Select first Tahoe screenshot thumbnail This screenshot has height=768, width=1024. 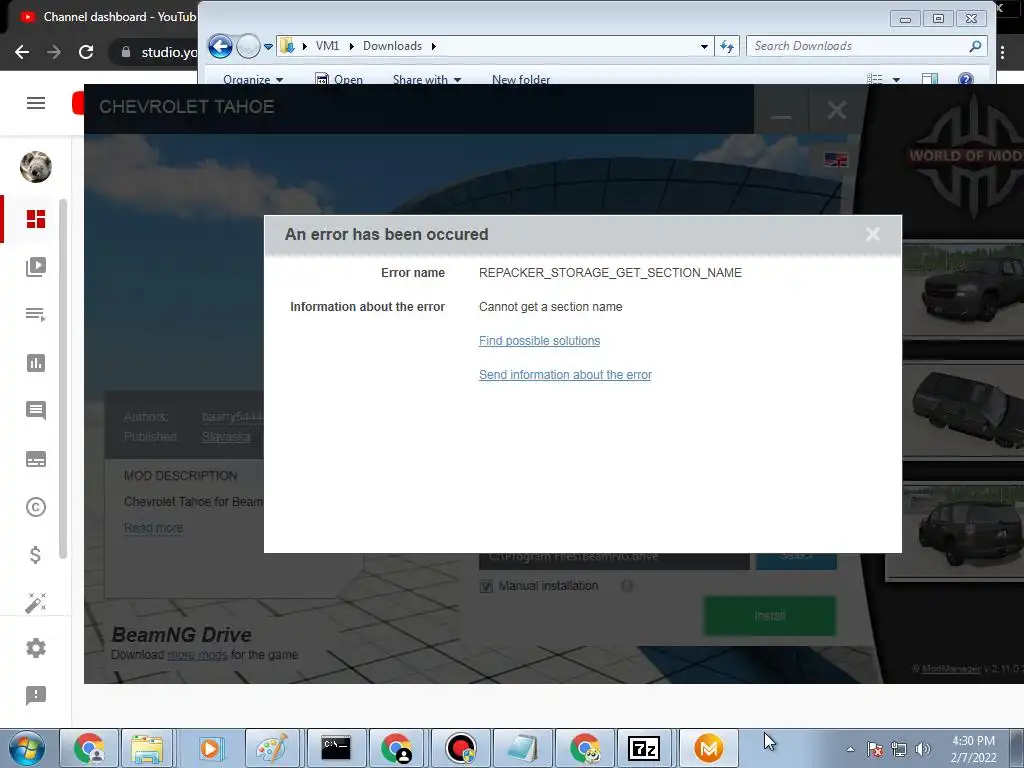pos(963,290)
